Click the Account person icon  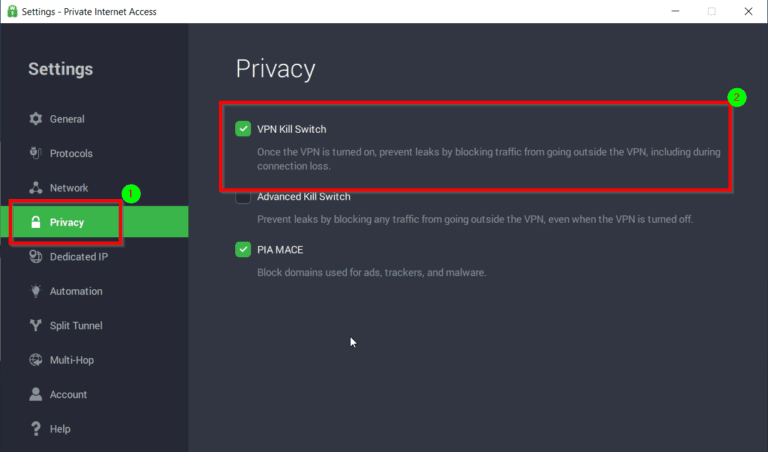[35, 394]
